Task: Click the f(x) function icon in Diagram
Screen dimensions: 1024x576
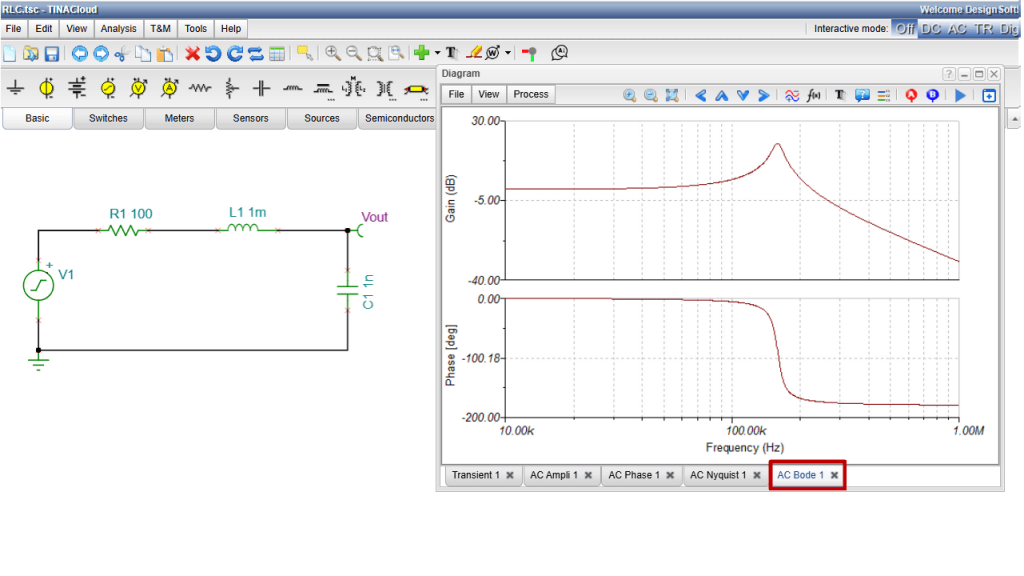Action: pos(814,95)
